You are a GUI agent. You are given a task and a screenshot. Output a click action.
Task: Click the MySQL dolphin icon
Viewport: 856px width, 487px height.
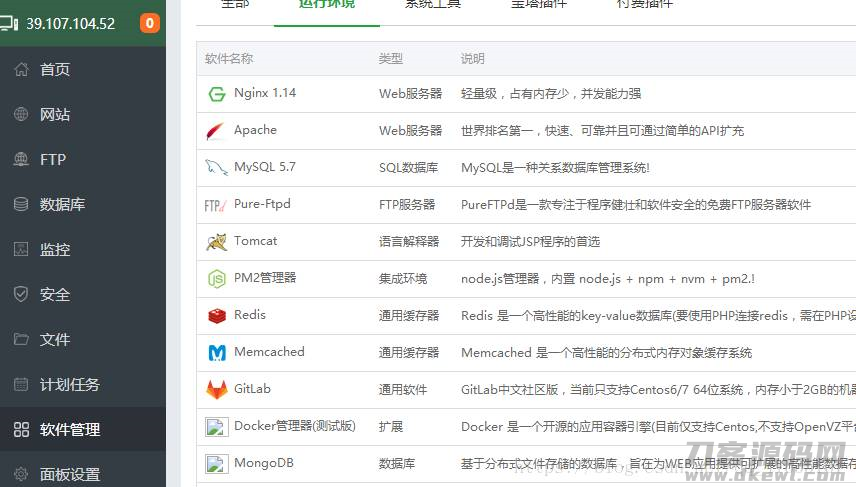[216, 167]
